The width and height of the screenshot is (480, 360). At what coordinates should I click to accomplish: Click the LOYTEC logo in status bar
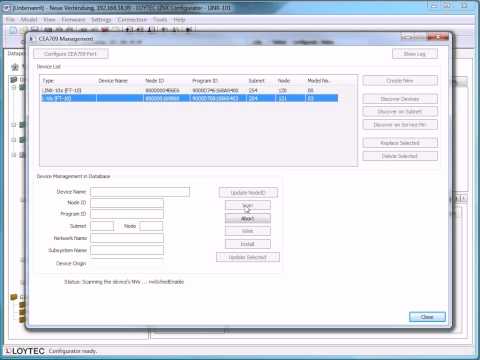pyautogui.click(x=25, y=351)
